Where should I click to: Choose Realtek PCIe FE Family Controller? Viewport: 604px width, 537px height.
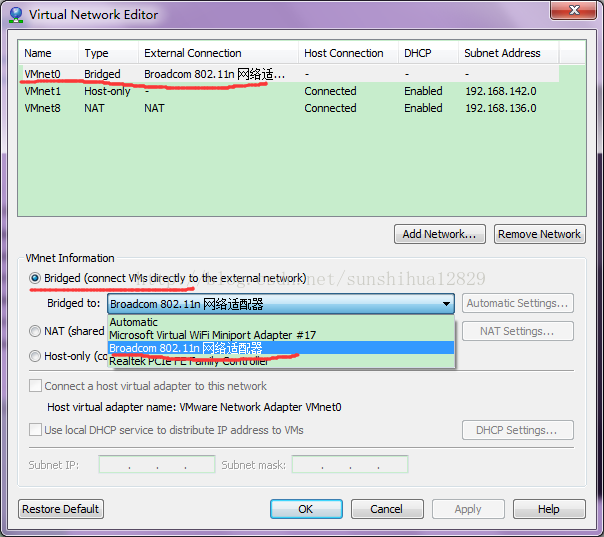(x=281, y=361)
